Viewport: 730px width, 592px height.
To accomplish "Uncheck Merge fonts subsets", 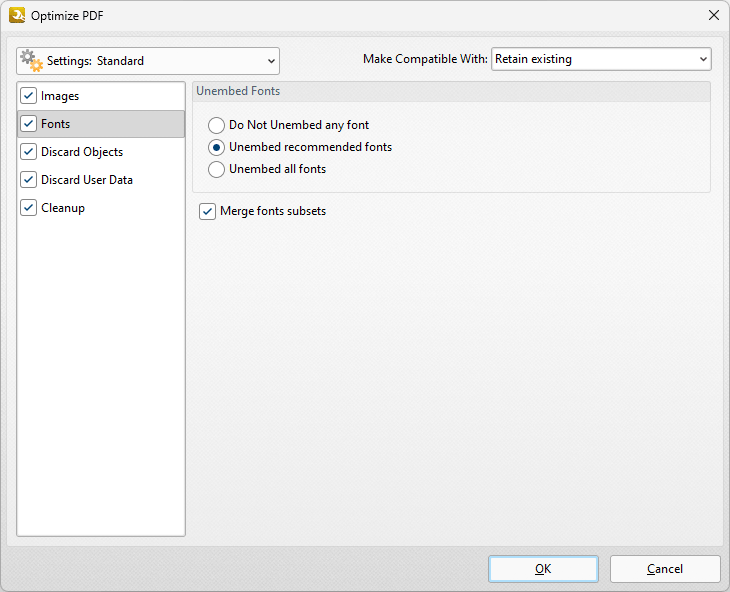I will pyautogui.click(x=207, y=211).
